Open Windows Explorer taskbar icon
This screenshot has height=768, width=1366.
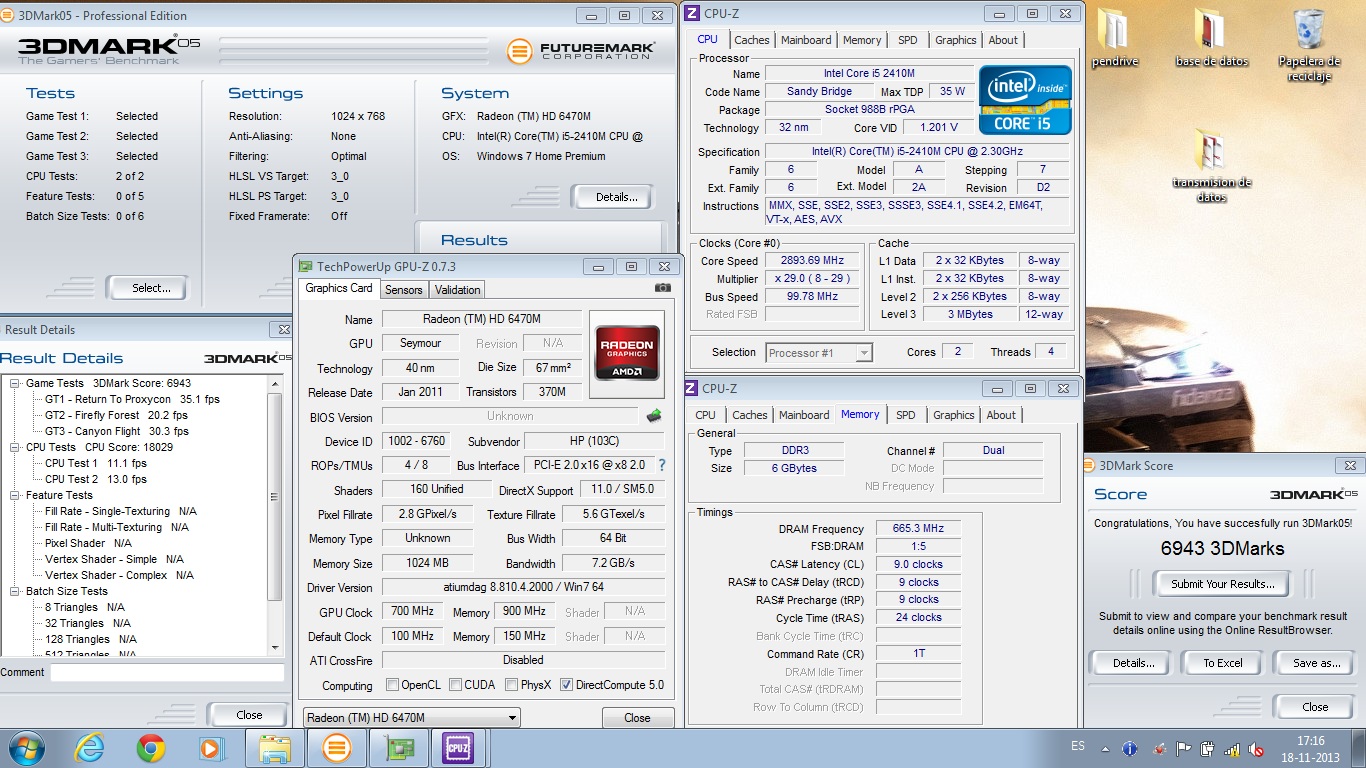[275, 748]
